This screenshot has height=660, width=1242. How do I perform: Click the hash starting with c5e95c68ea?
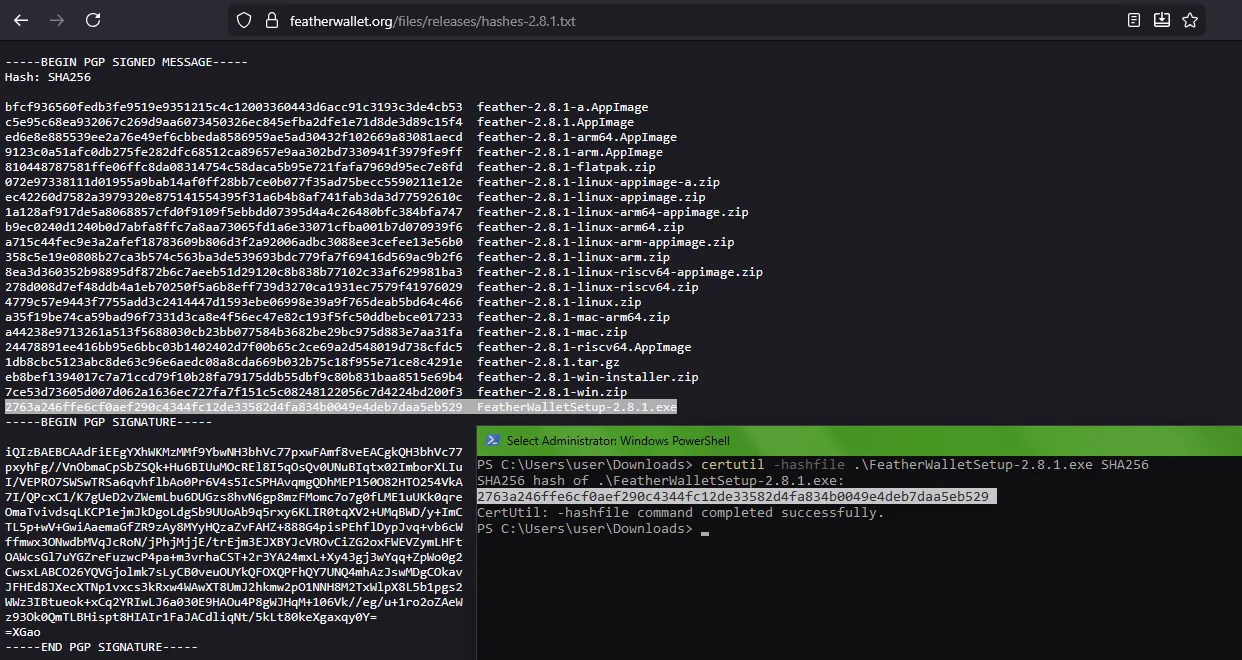234,122
